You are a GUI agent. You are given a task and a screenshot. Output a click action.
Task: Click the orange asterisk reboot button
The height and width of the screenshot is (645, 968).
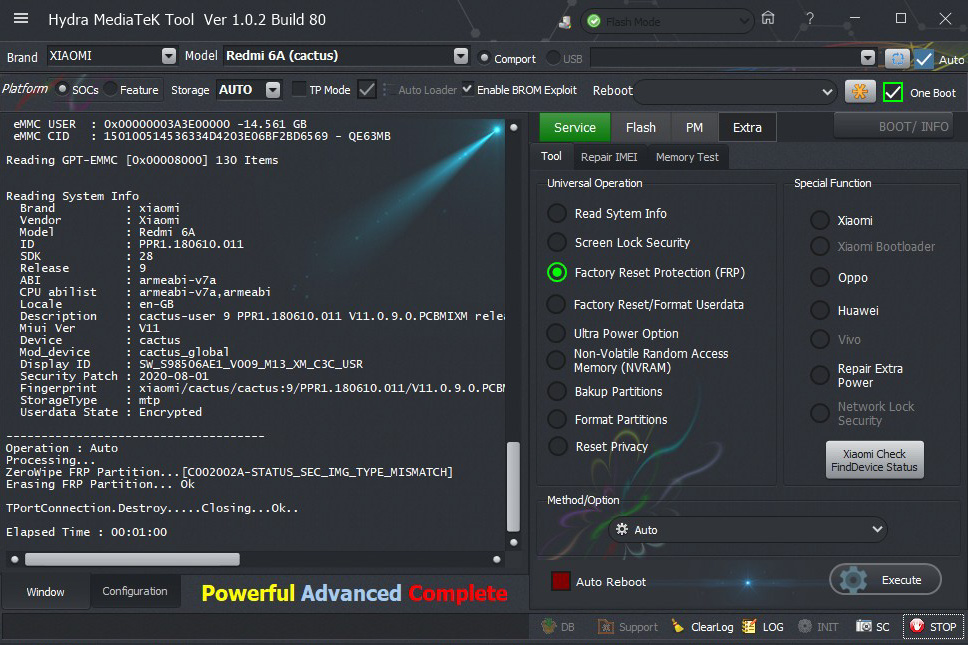[x=859, y=92]
